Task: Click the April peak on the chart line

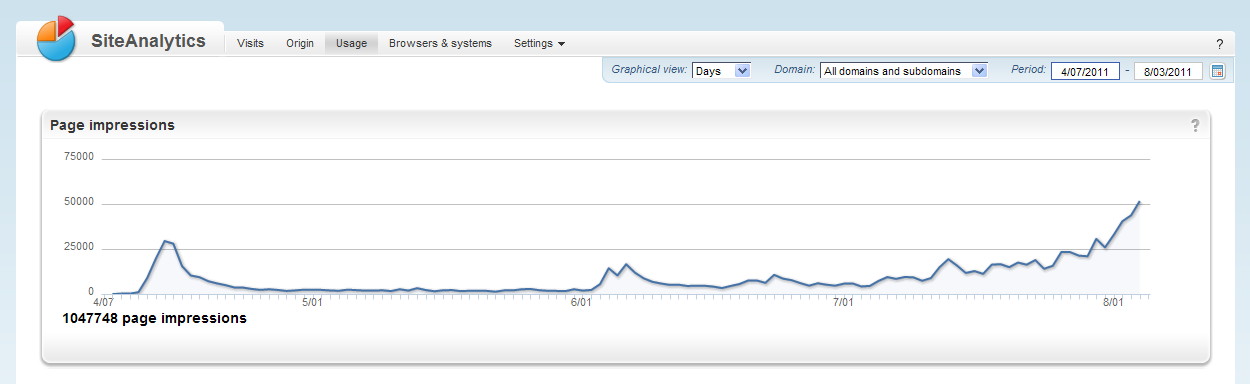Action: (x=164, y=241)
